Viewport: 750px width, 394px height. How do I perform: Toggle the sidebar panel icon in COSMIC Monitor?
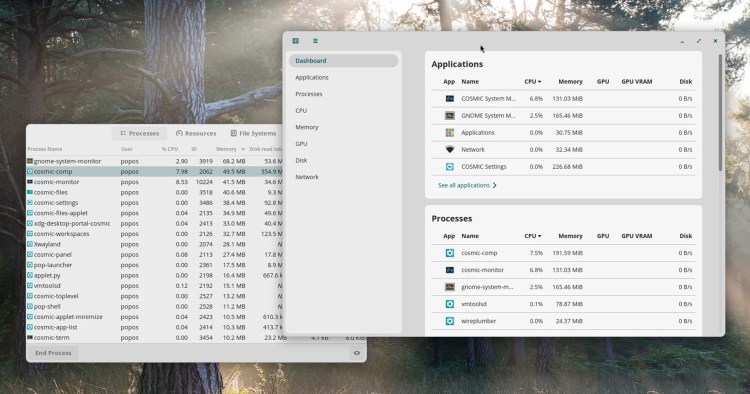click(296, 41)
